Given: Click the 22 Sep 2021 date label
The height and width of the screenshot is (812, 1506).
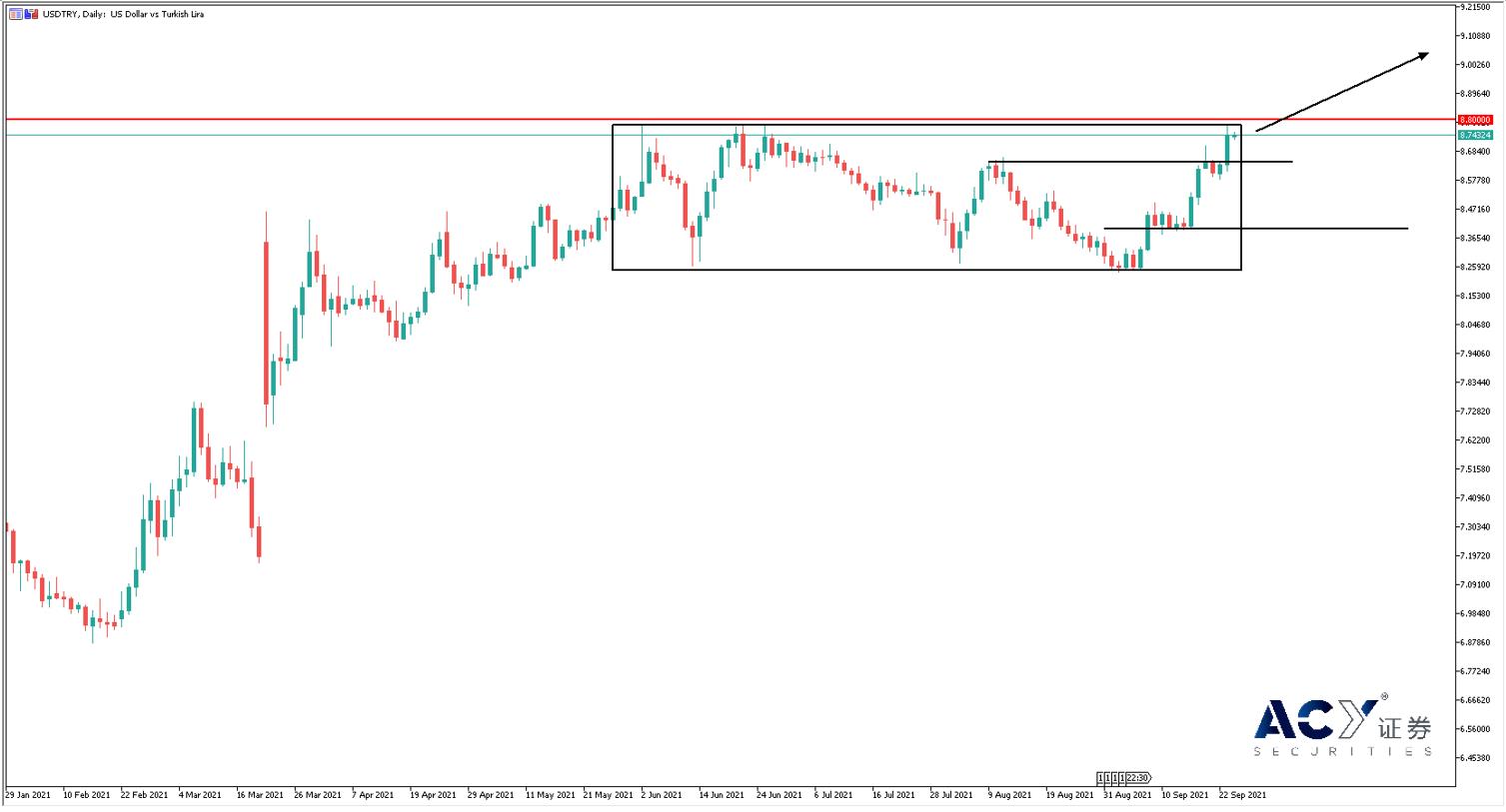Looking at the screenshot, I should (1242, 796).
